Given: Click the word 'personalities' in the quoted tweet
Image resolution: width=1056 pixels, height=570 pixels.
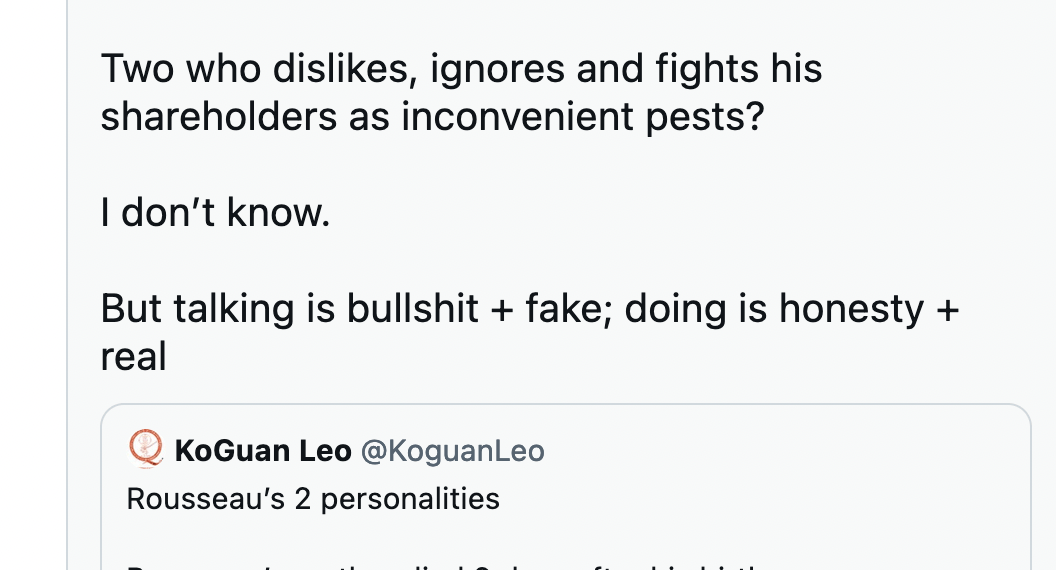Looking at the screenshot, I should (x=410, y=500).
